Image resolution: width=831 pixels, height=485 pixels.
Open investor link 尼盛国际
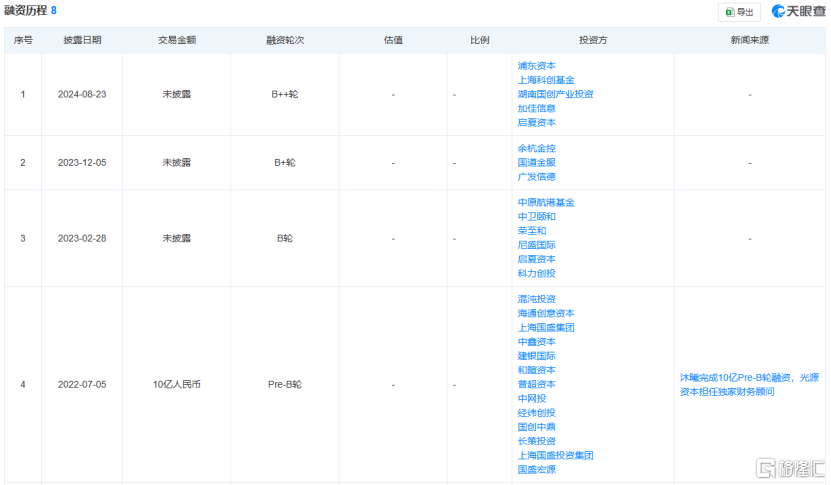click(x=536, y=245)
